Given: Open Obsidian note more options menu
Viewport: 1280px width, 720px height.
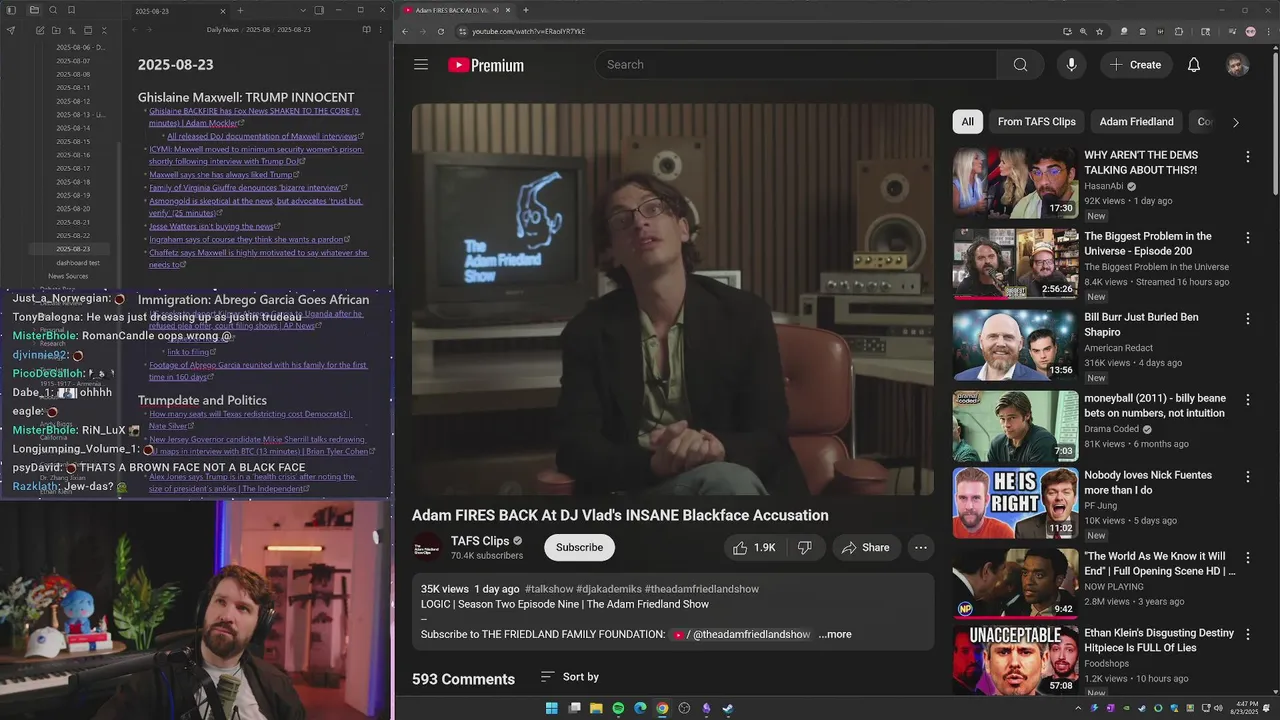Looking at the screenshot, I should click(382, 30).
